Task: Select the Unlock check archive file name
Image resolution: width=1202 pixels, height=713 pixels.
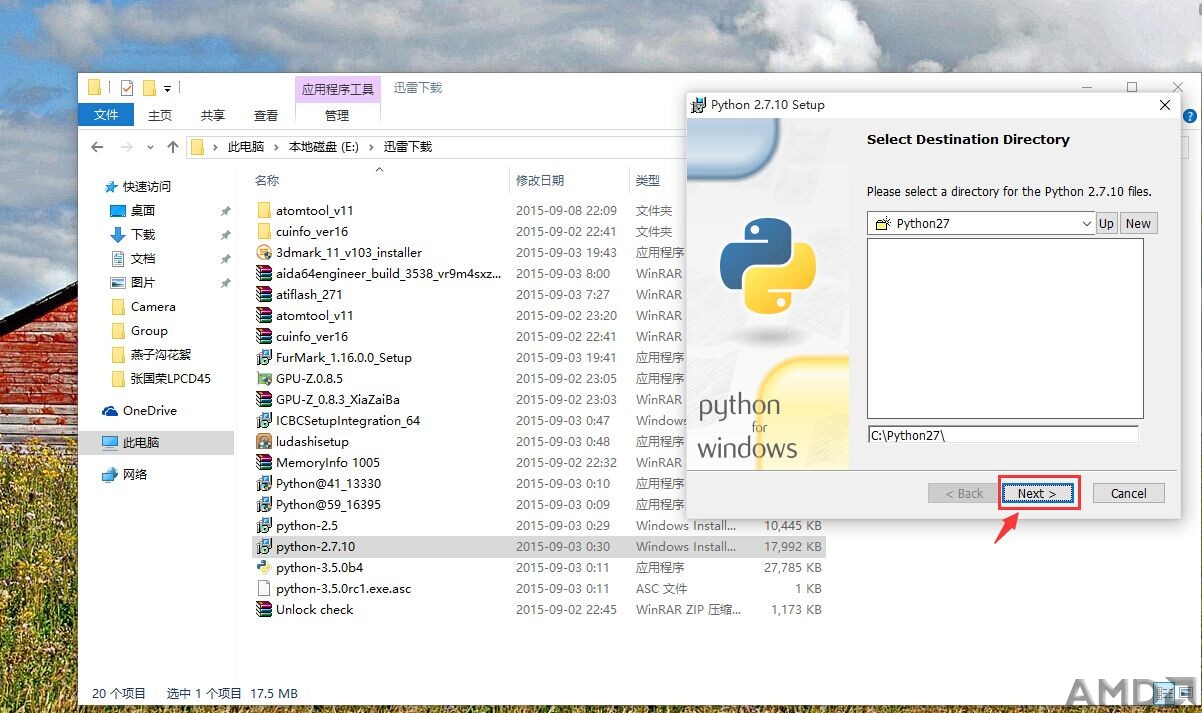Action: pyautogui.click(x=314, y=610)
